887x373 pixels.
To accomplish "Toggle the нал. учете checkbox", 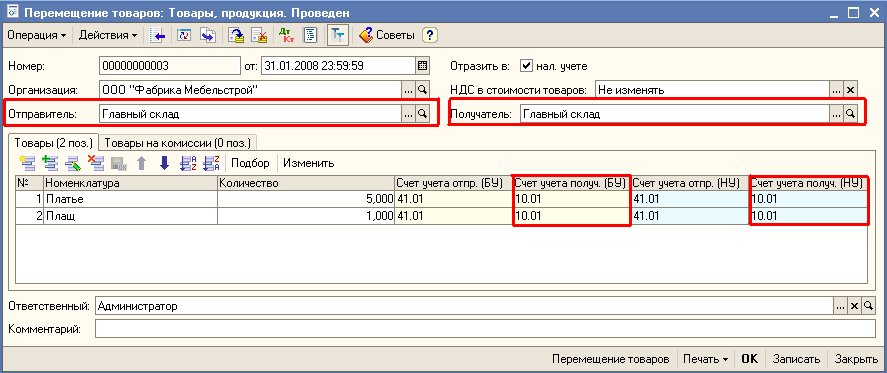I will tap(526, 66).
